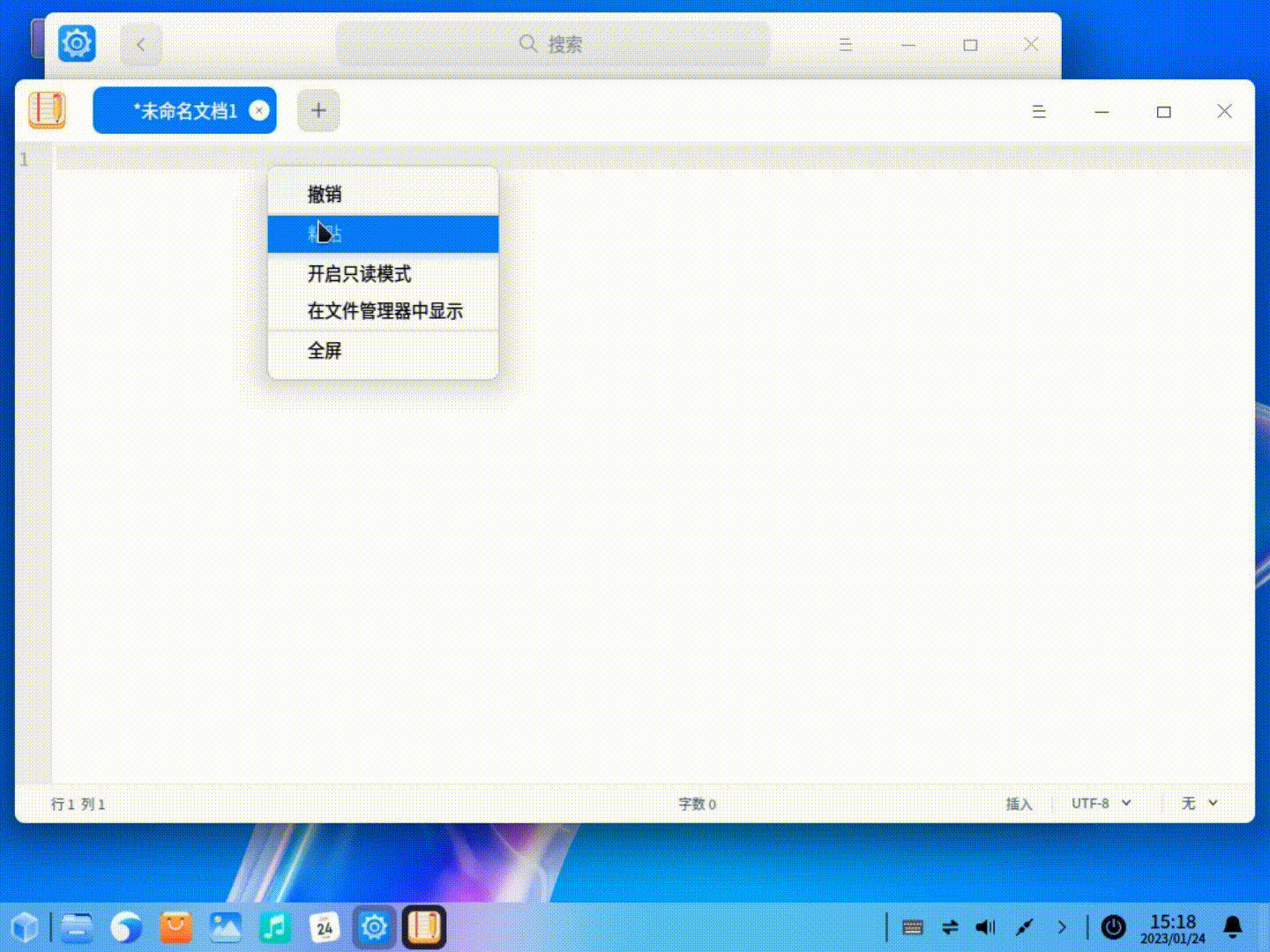This screenshot has height=952, width=1270.
Task: Open the Calendar from the taskbar
Action: coord(325,926)
